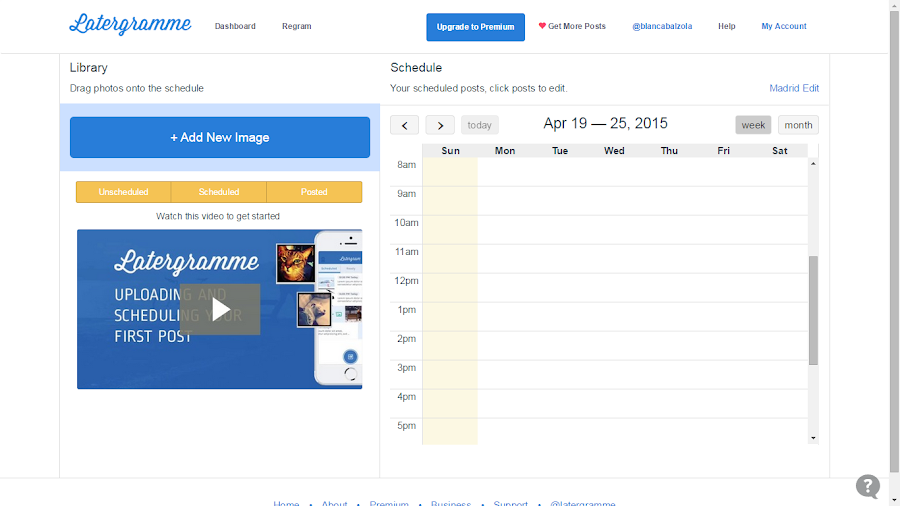The image size is (900, 506).
Task: Click the 12pm time label
Action: coord(406,281)
